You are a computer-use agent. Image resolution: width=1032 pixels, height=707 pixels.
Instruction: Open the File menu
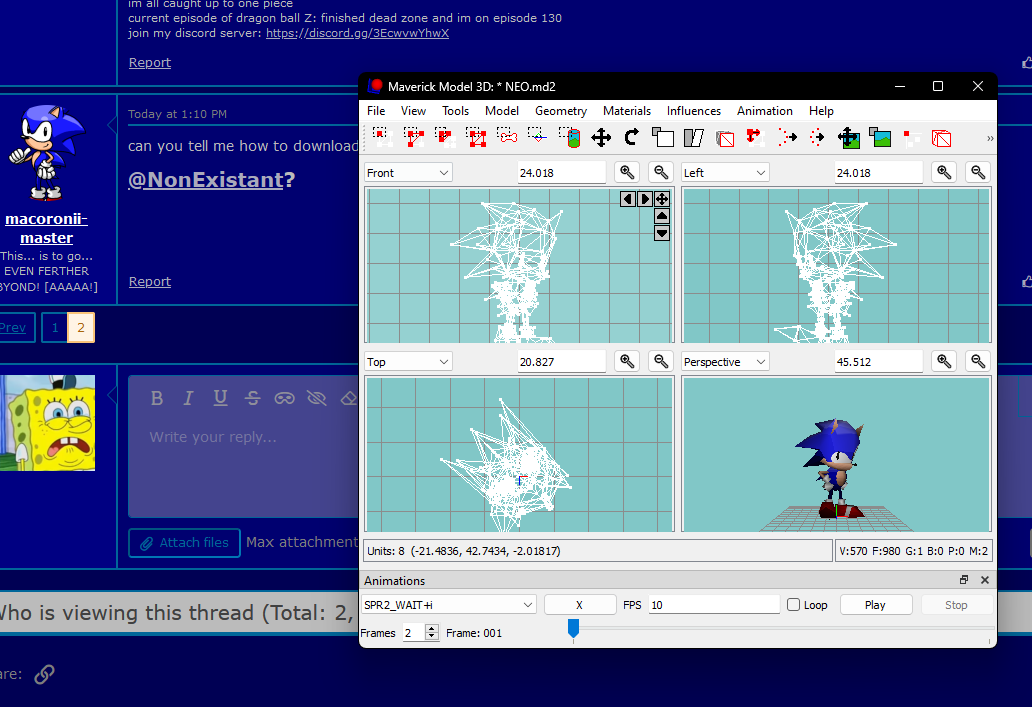[376, 111]
